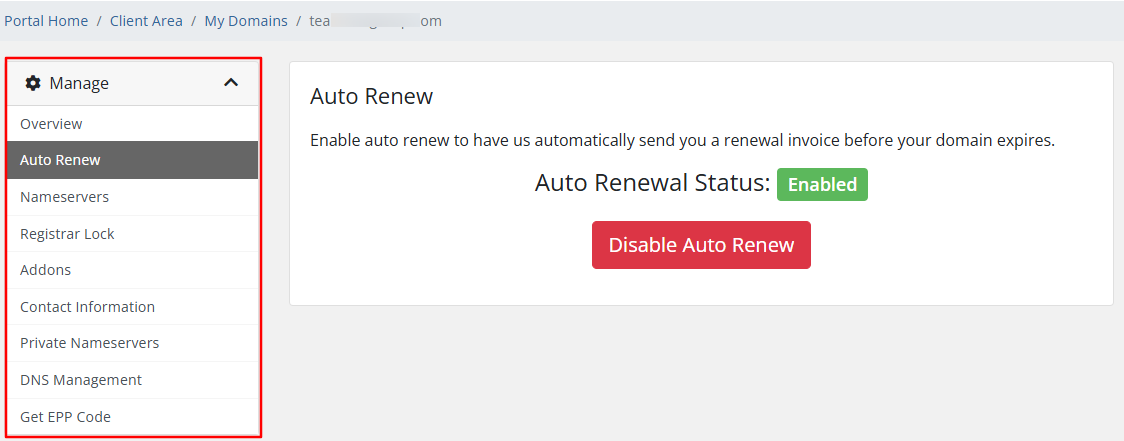
Task: Click the Portal Home breadcrumb
Action: tap(46, 21)
